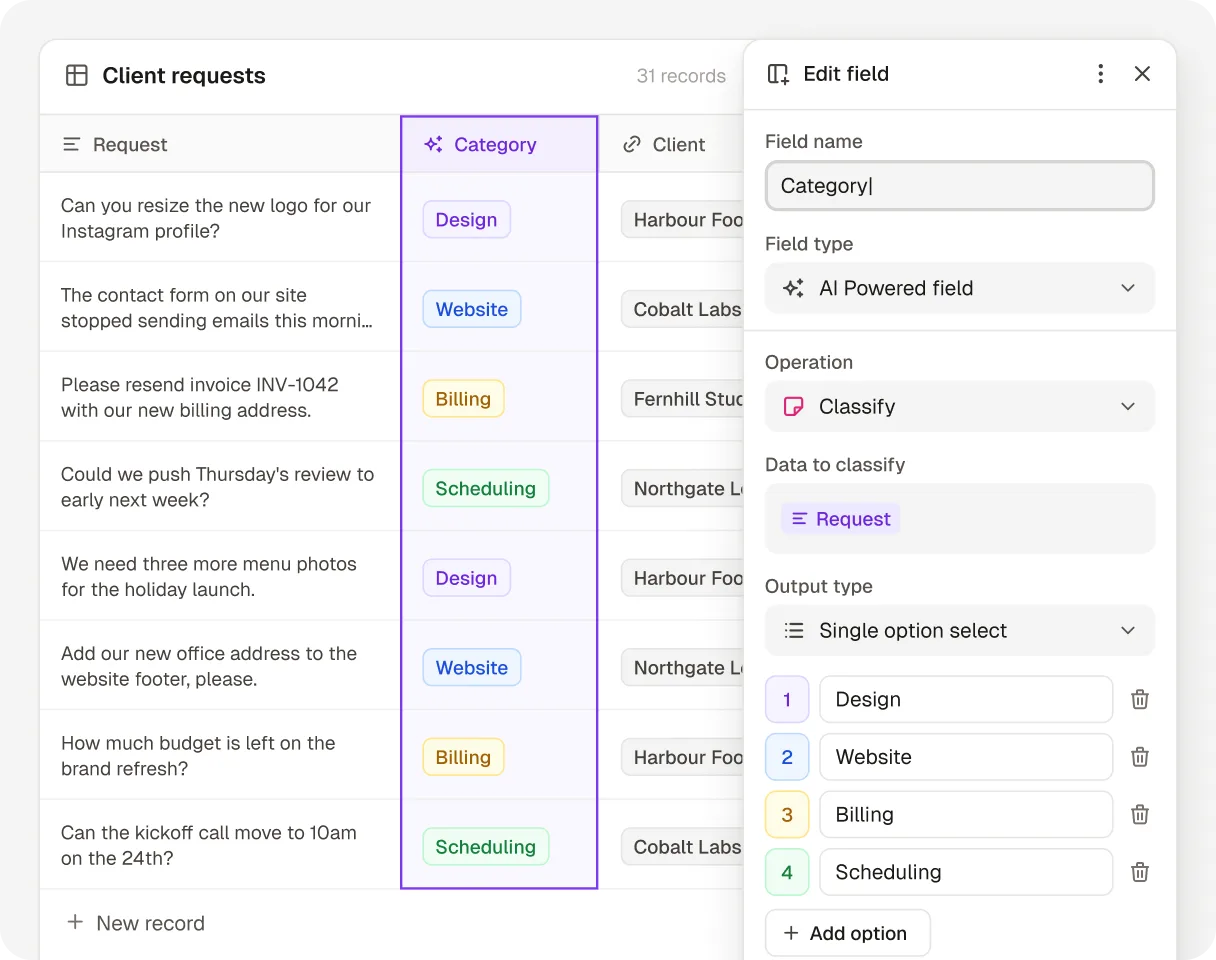Screen dimensions: 1216x960
Task: Expand Output type using its chevron arrow
Action: click(x=1128, y=631)
